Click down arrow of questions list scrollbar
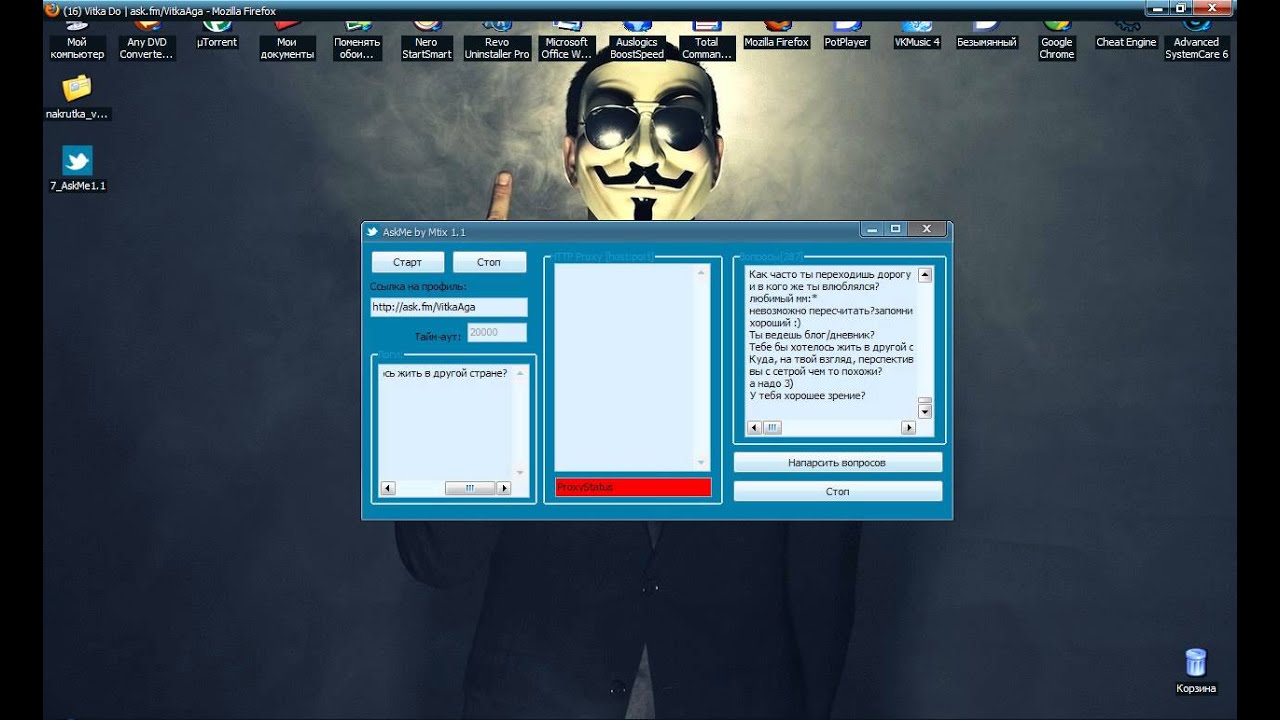Screen dimensions: 1280x720 click(x=925, y=411)
